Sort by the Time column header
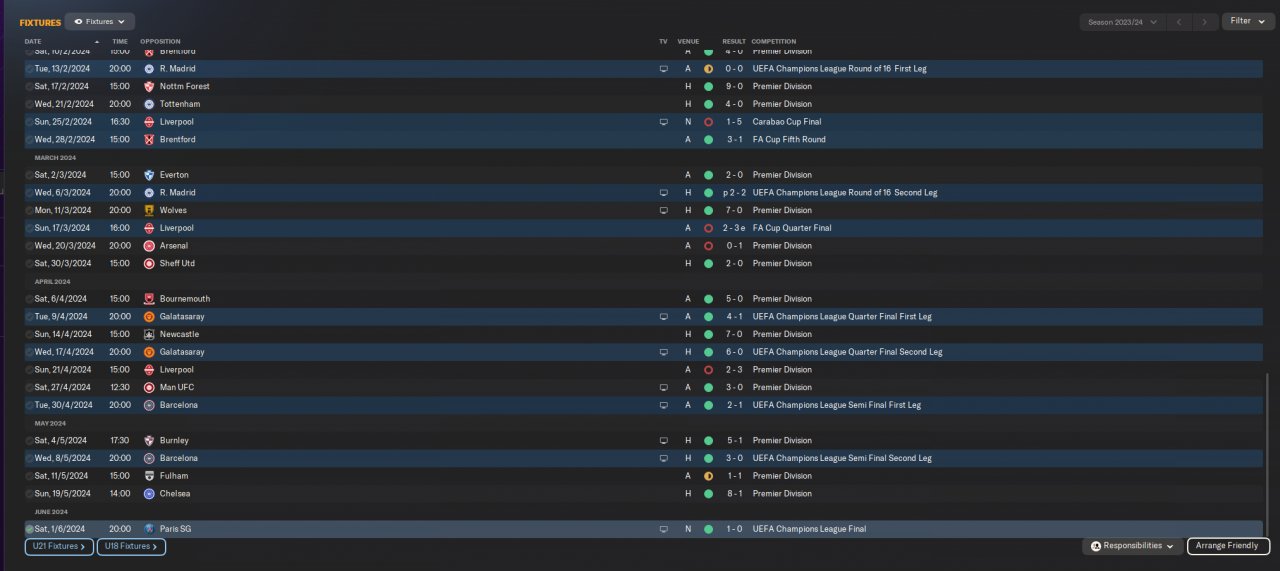 click(x=120, y=41)
